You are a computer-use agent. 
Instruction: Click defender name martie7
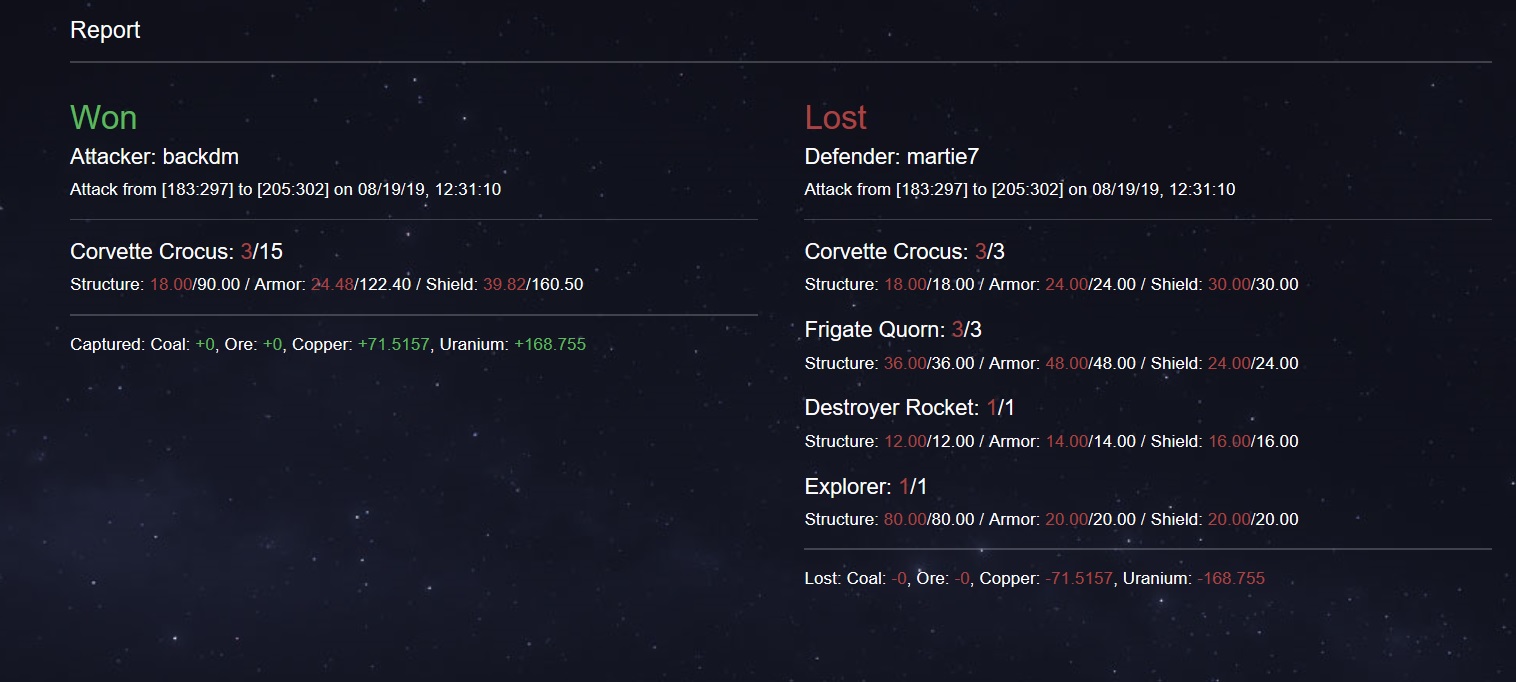(x=944, y=157)
